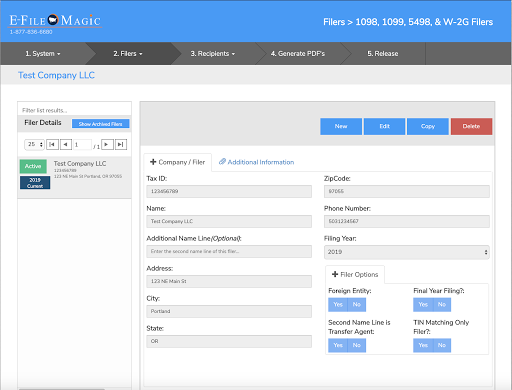Open the 3. Recipients dropdown menu
512x390 pixels.
click(213, 53)
